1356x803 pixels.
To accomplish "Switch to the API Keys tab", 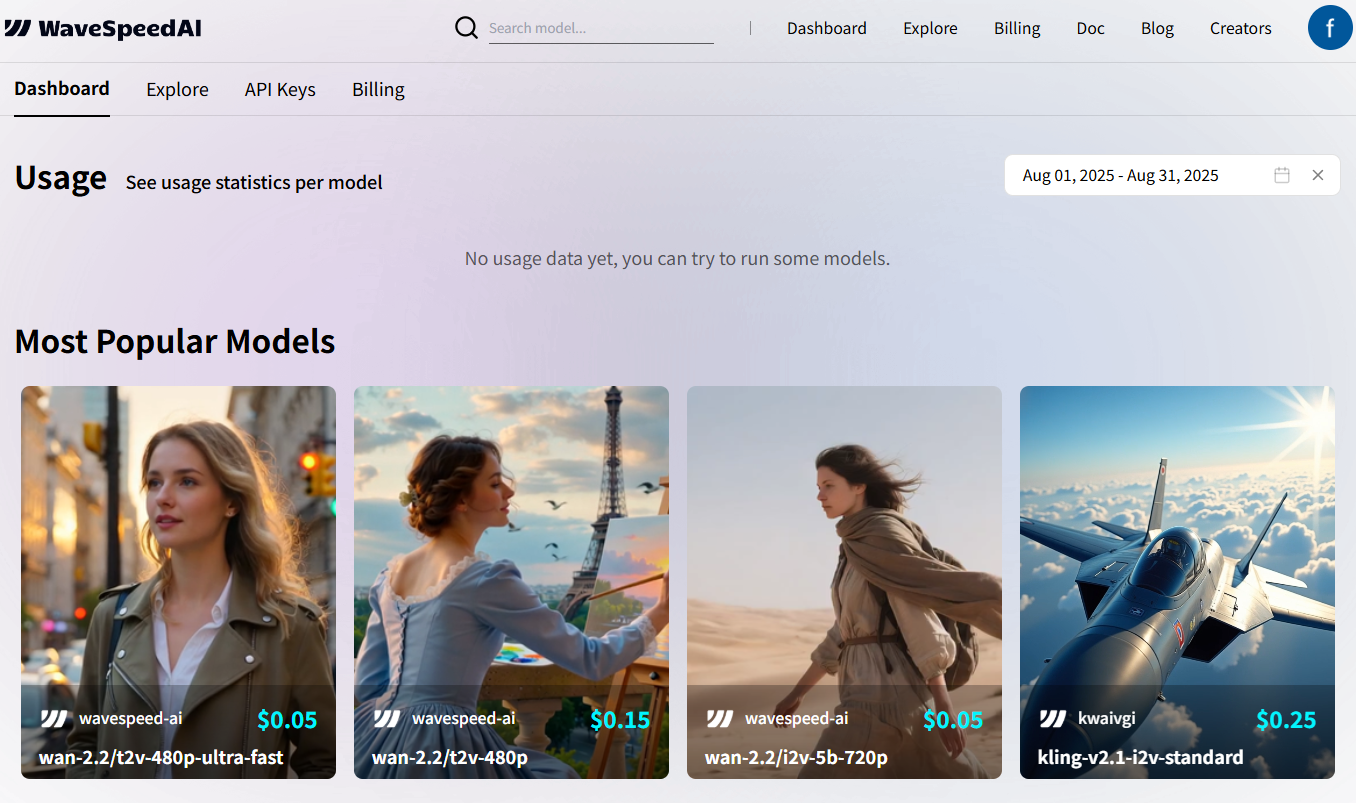I will [280, 89].
